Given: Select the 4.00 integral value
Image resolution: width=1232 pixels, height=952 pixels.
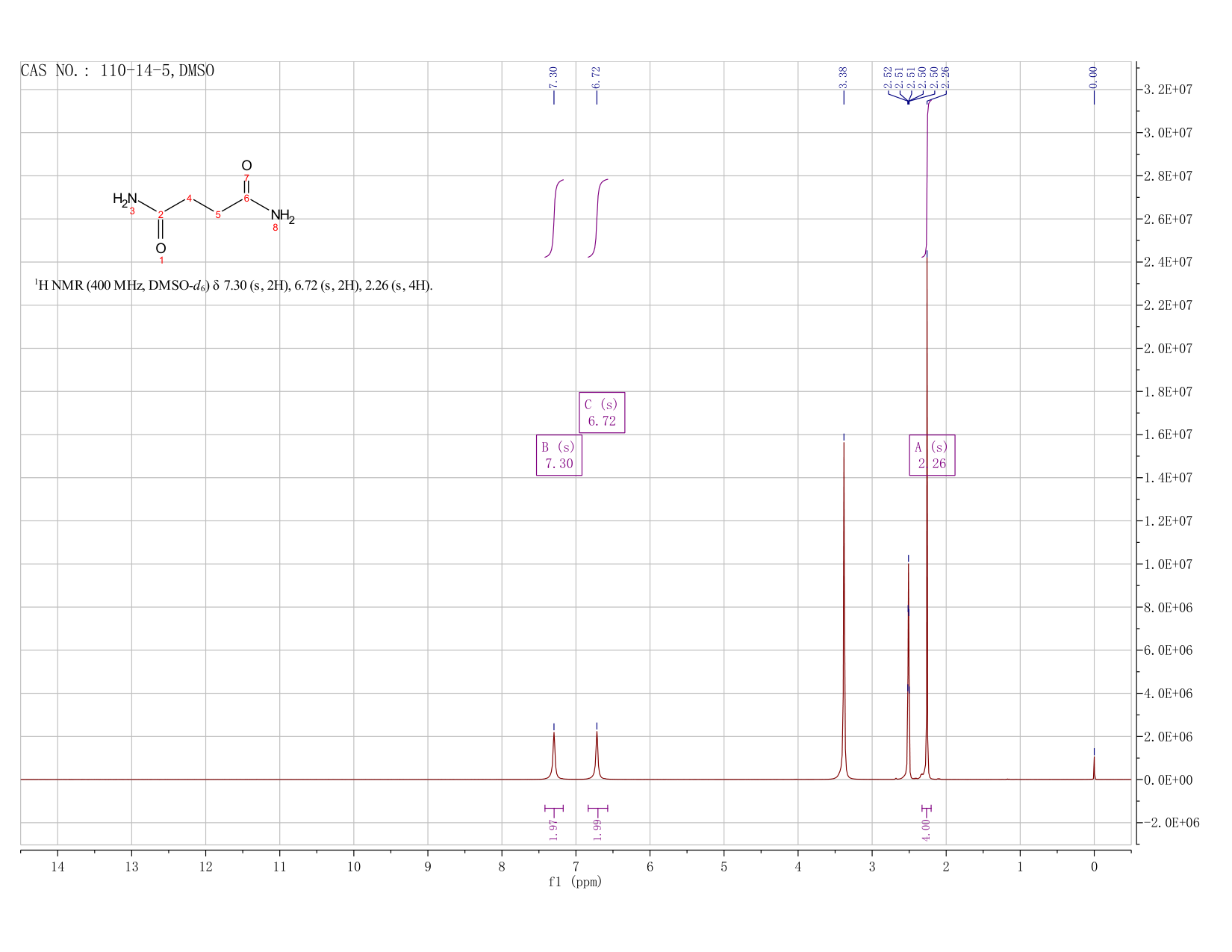Looking at the screenshot, I should pyautogui.click(x=927, y=829).
